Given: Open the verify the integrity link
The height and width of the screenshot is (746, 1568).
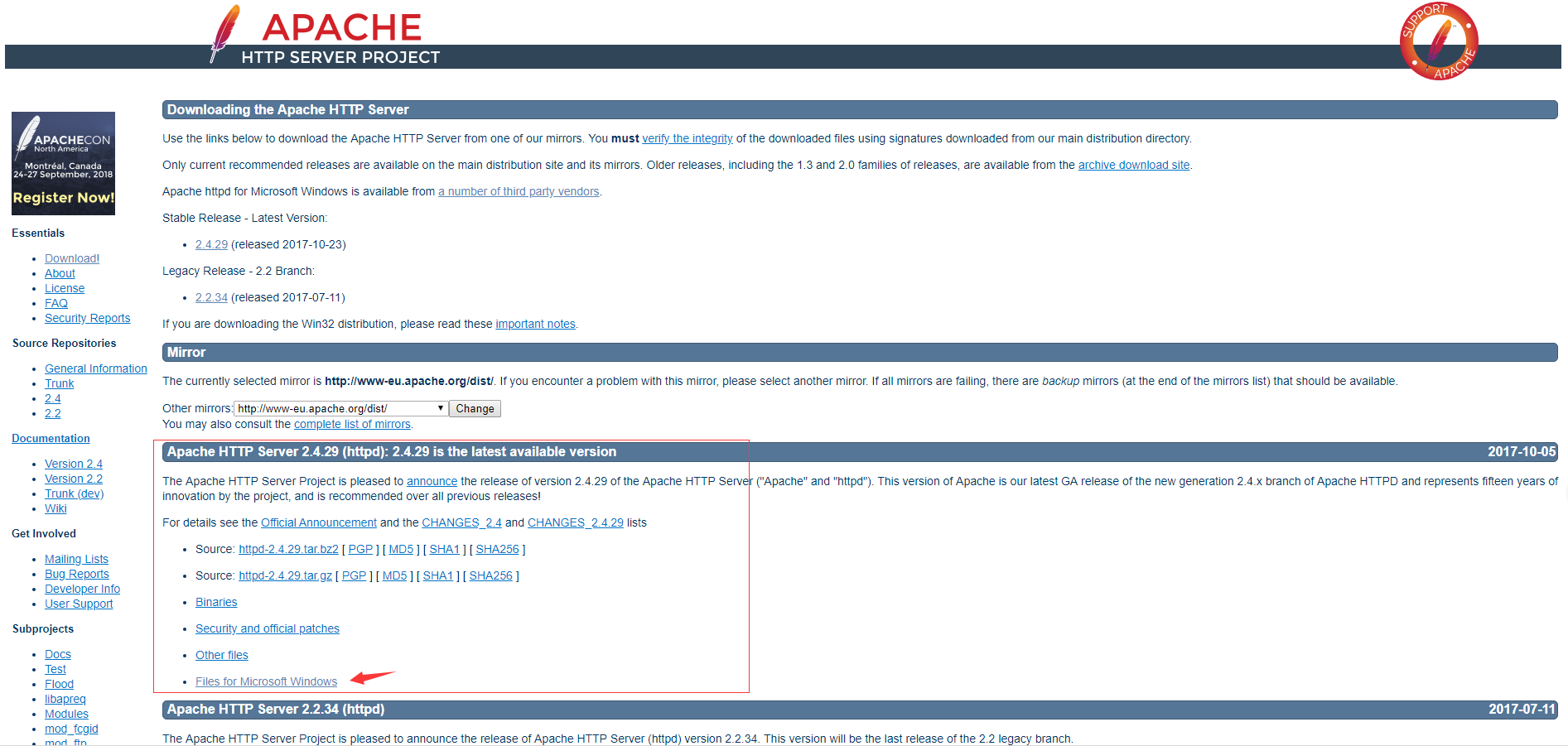Looking at the screenshot, I should [x=688, y=138].
